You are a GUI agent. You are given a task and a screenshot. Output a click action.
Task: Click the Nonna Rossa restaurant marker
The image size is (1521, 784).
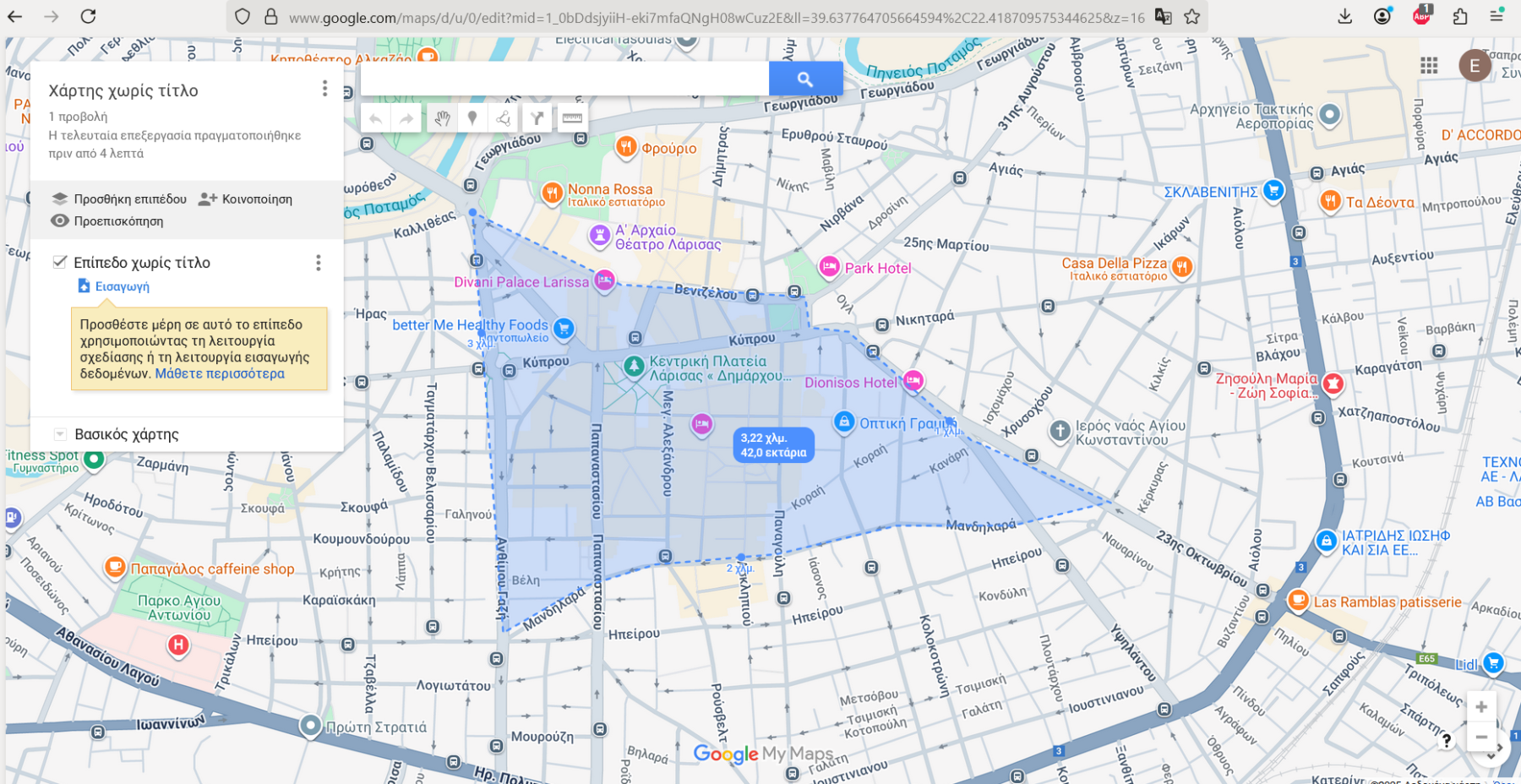552,193
